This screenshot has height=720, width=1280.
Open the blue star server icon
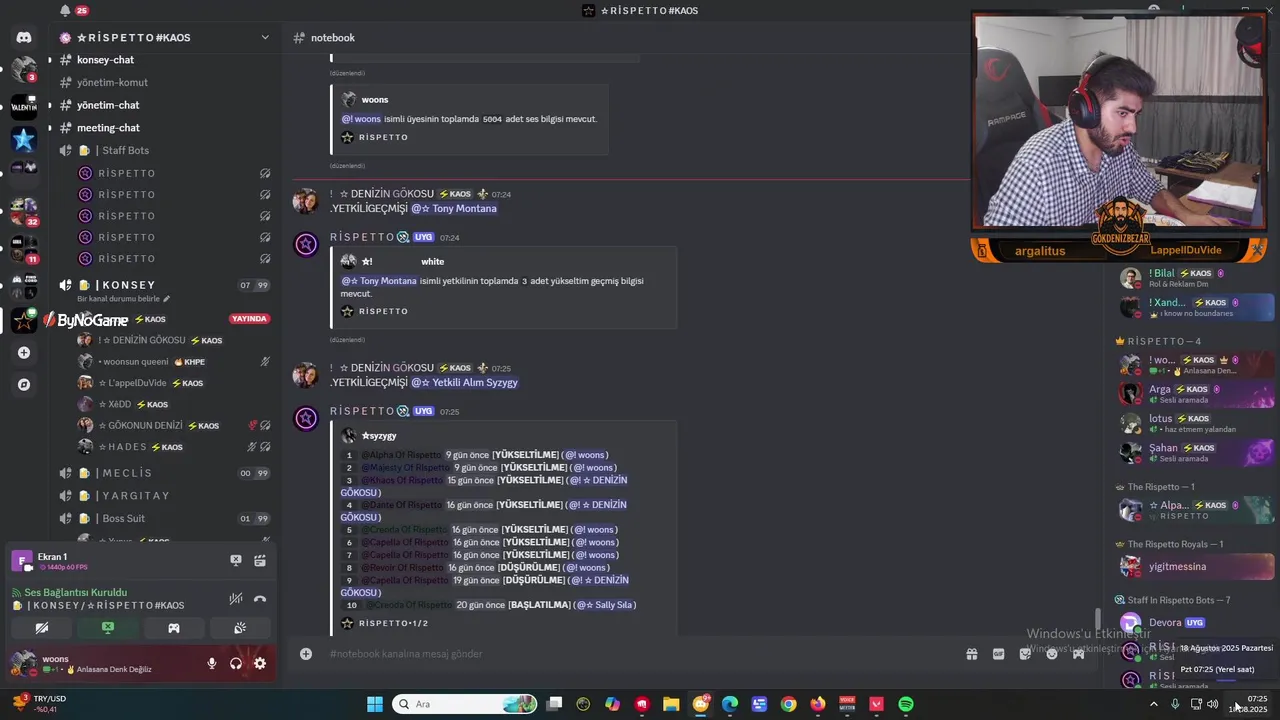24,140
